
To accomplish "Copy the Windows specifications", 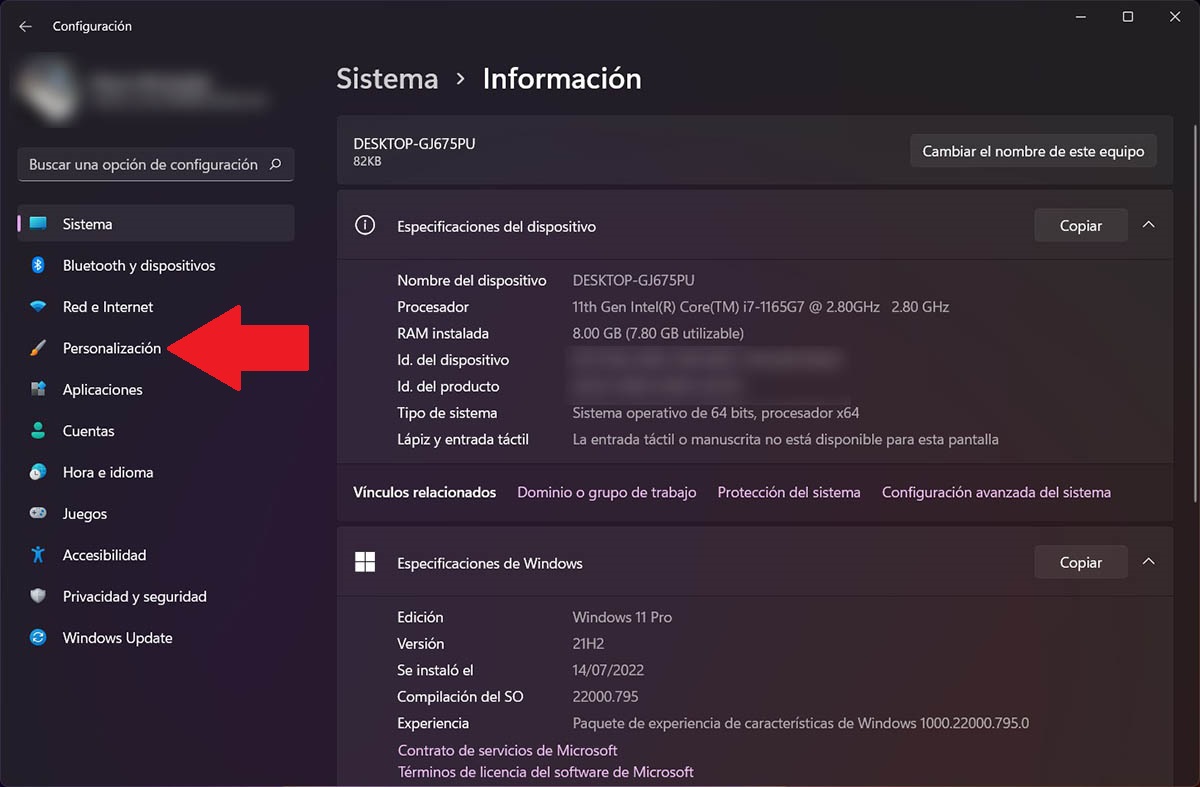I will (1081, 563).
